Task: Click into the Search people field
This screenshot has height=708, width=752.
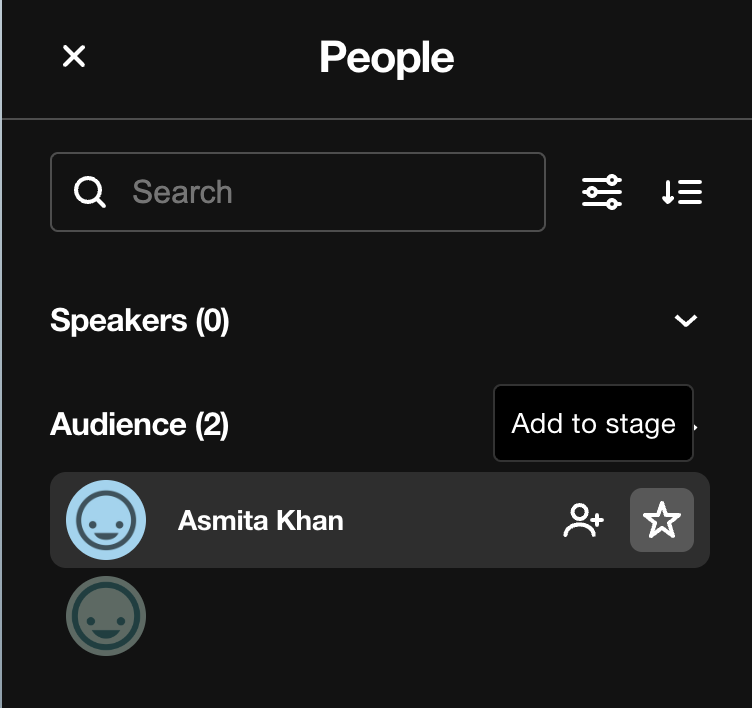Action: 297,192
